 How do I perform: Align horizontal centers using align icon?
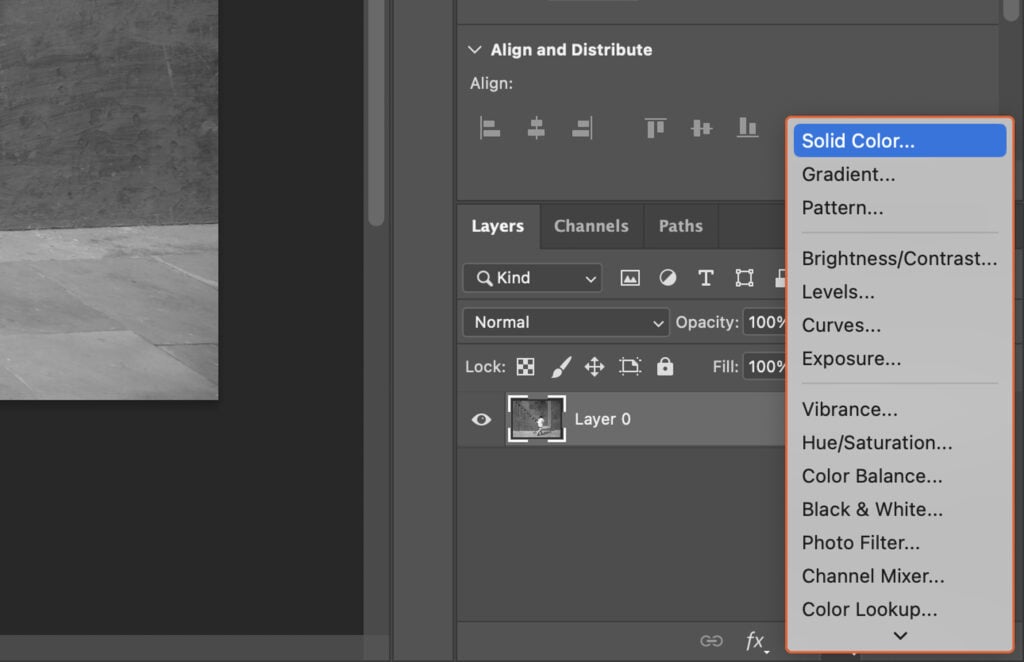[x=537, y=127]
